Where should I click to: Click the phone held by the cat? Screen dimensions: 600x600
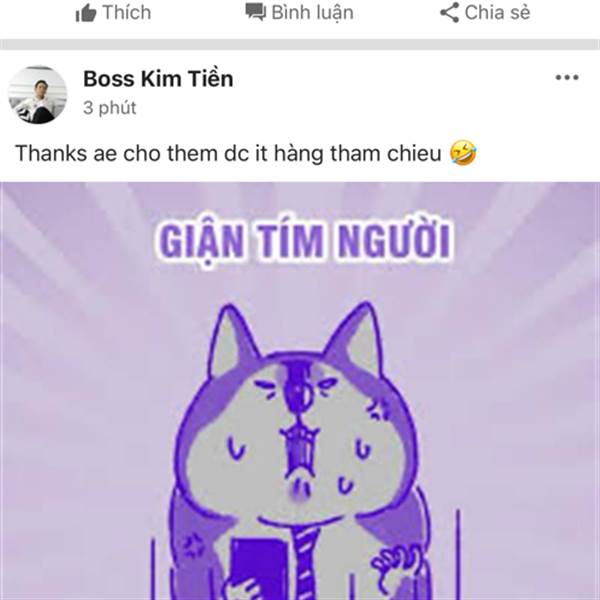point(259,568)
